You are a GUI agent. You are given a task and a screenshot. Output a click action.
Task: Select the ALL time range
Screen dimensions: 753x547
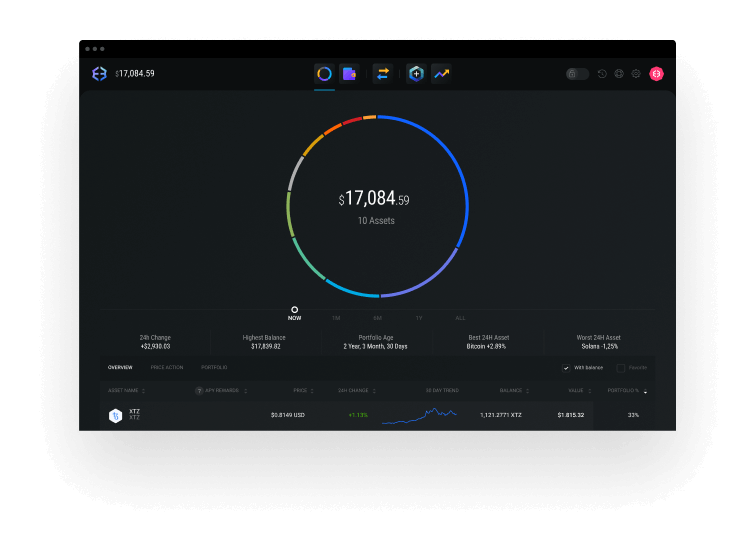pyautogui.click(x=460, y=318)
